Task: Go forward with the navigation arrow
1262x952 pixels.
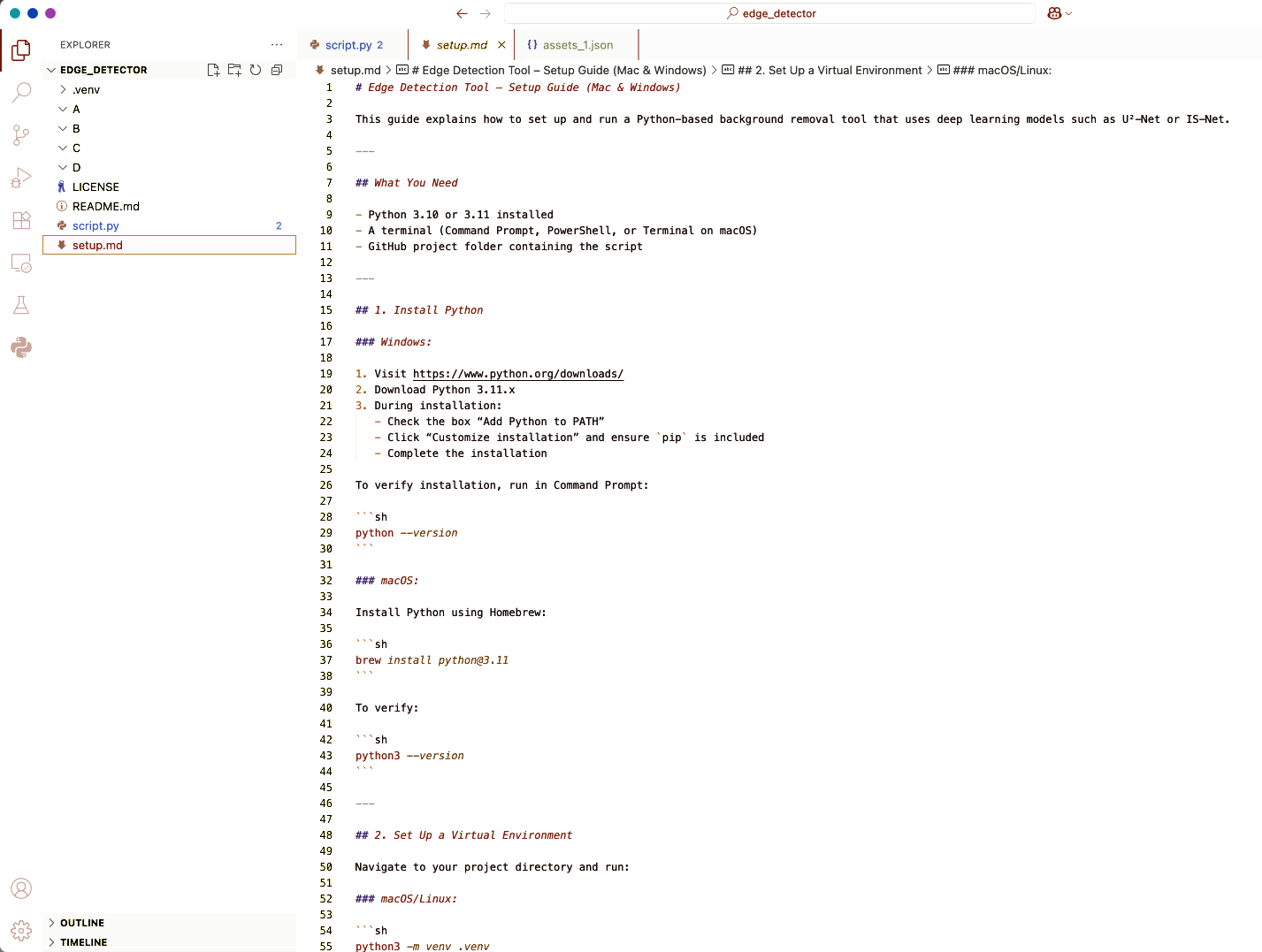Action: point(485,13)
